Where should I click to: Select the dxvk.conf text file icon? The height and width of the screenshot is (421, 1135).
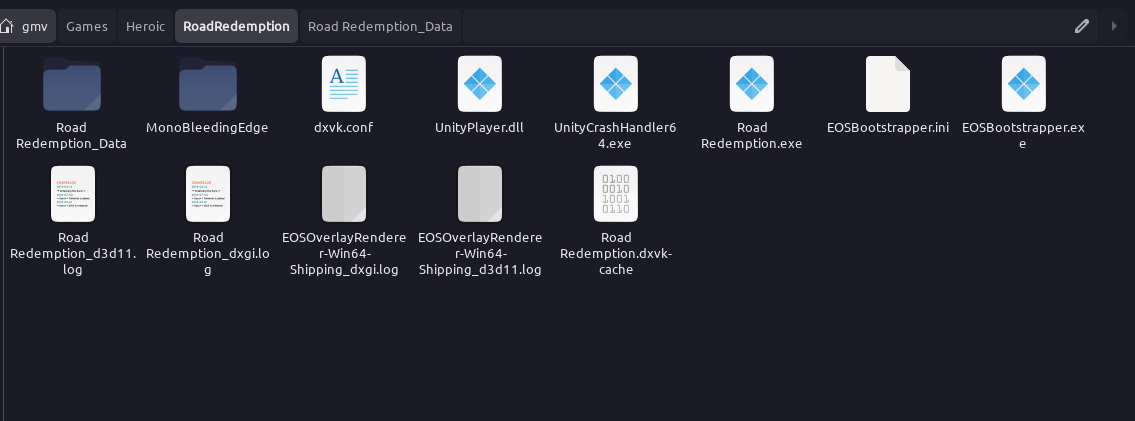click(x=344, y=84)
